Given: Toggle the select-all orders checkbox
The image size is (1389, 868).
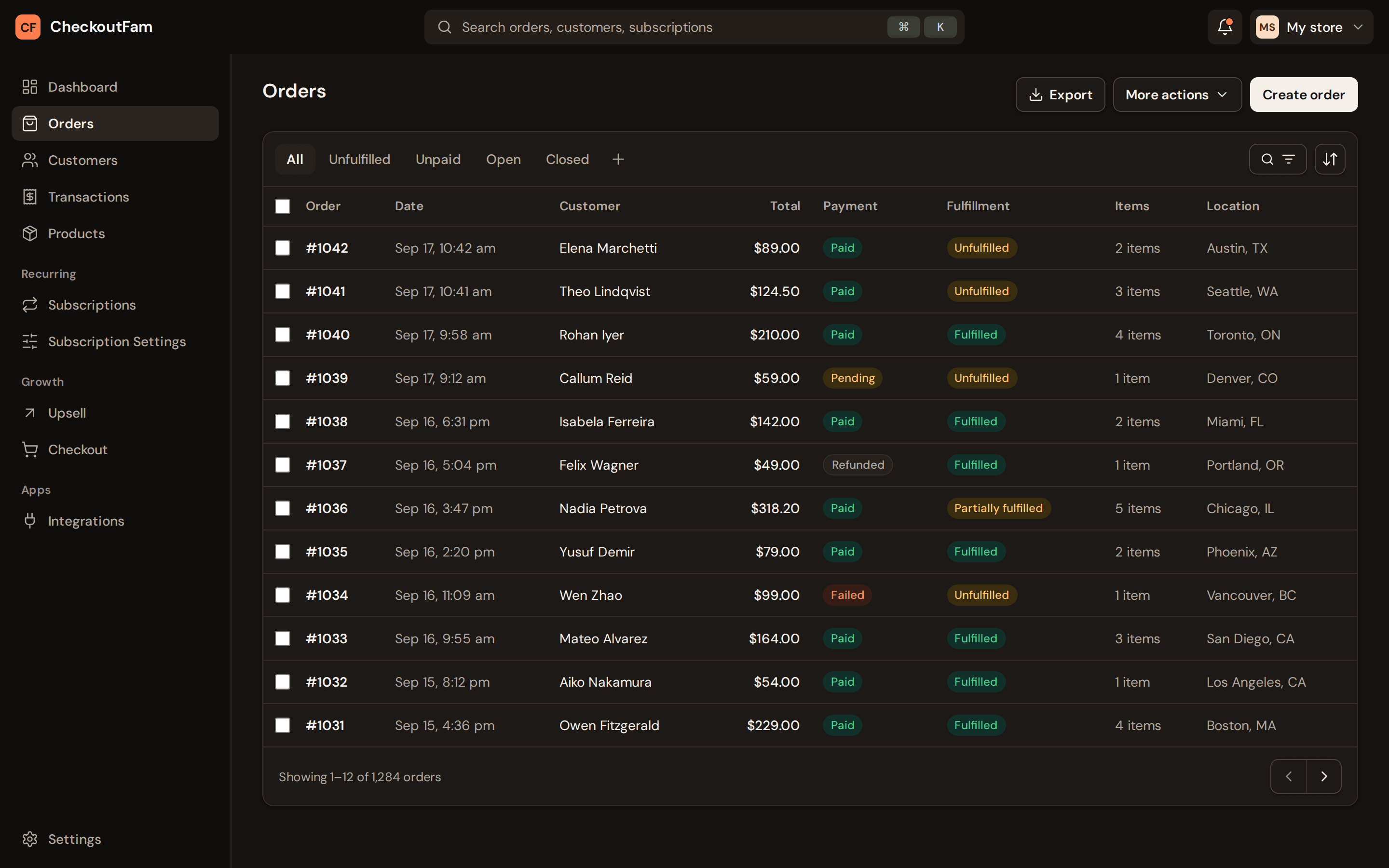Looking at the screenshot, I should (283, 206).
